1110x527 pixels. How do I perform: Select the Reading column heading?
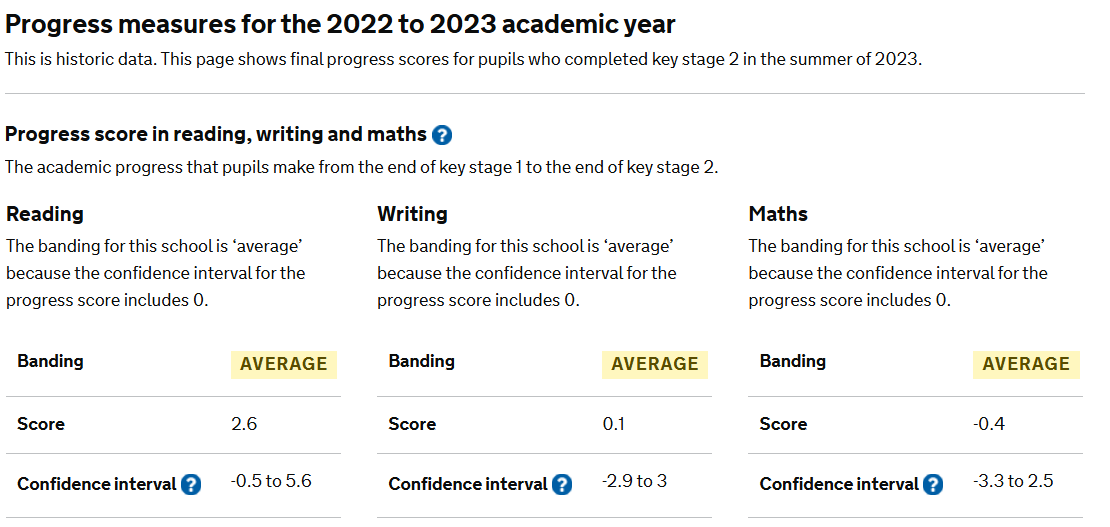[x=45, y=214]
